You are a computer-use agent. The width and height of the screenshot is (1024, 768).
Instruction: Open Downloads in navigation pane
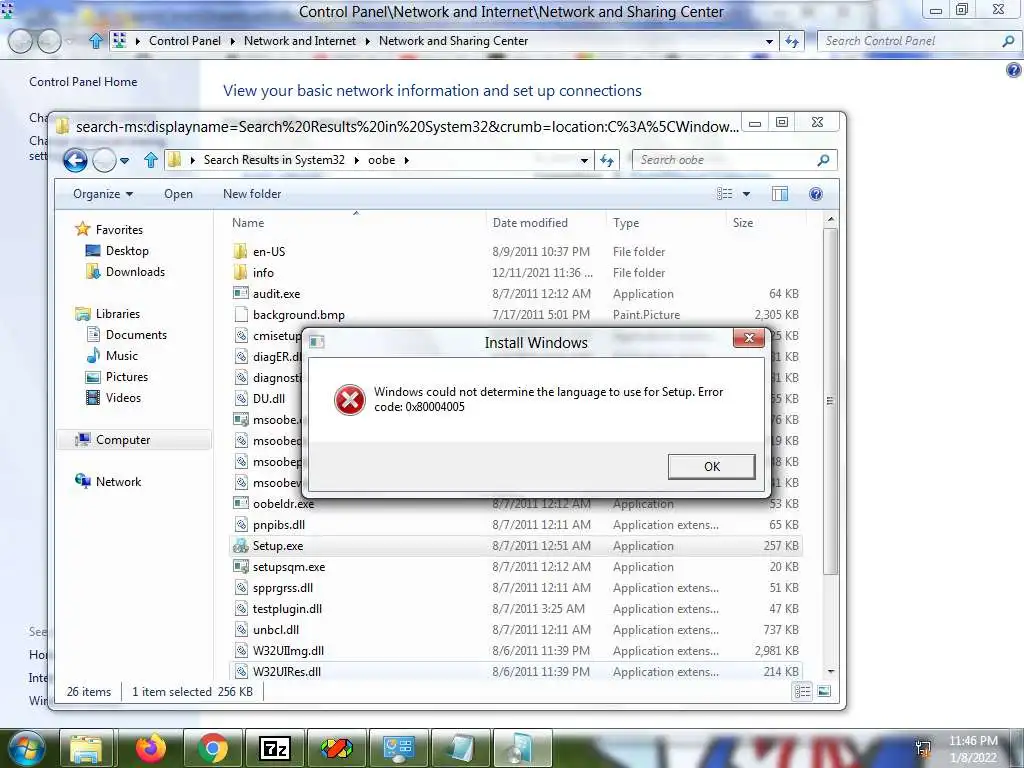click(x=135, y=272)
